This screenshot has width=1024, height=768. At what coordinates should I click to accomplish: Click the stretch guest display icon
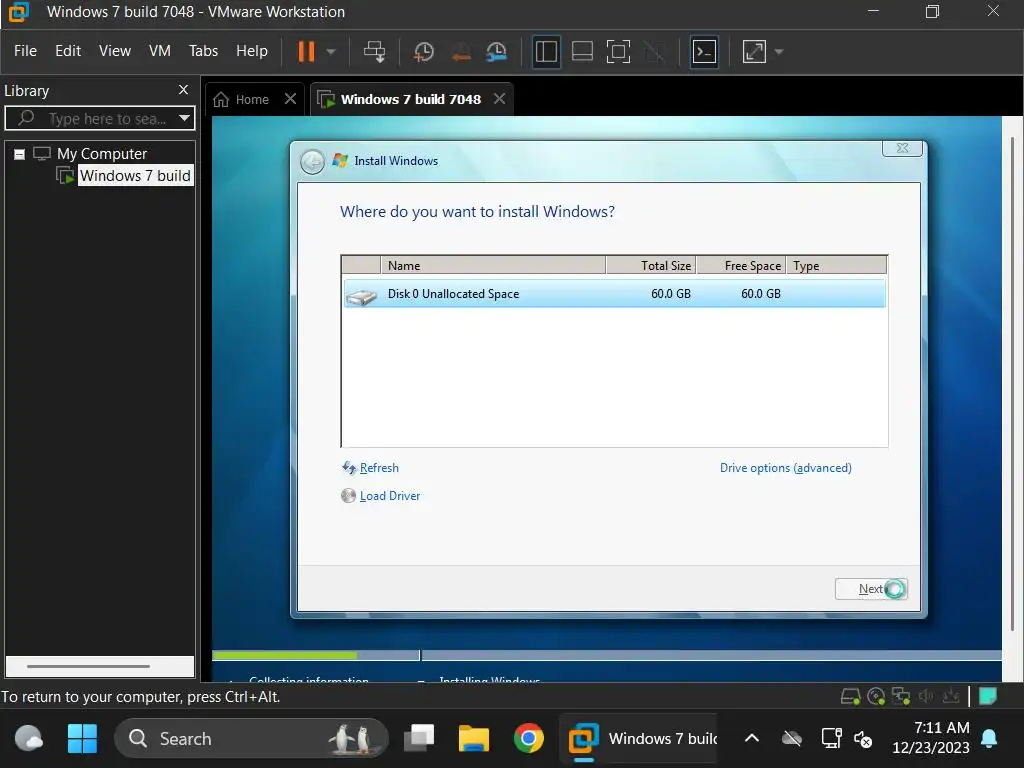(754, 52)
